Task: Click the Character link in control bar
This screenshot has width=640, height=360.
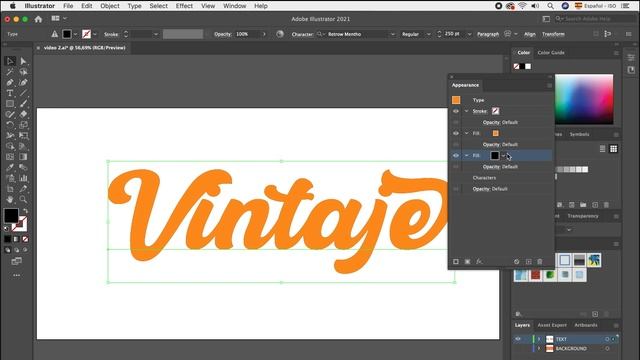Action: (x=302, y=34)
